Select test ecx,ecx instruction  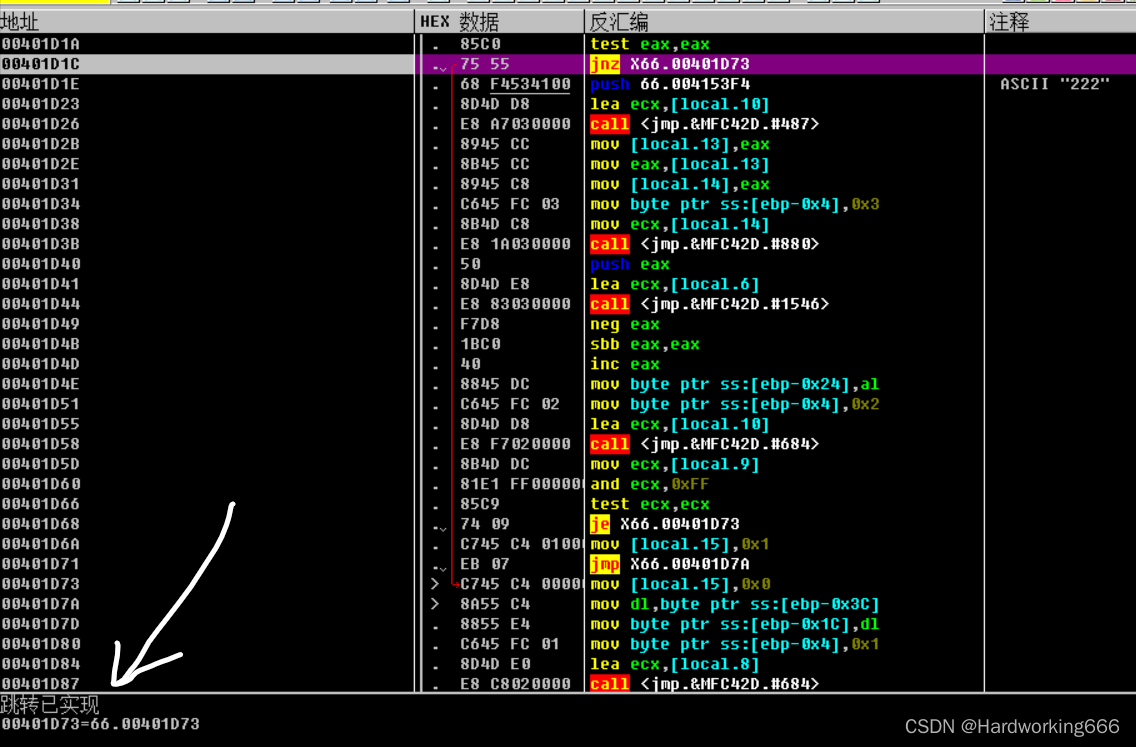click(x=650, y=504)
